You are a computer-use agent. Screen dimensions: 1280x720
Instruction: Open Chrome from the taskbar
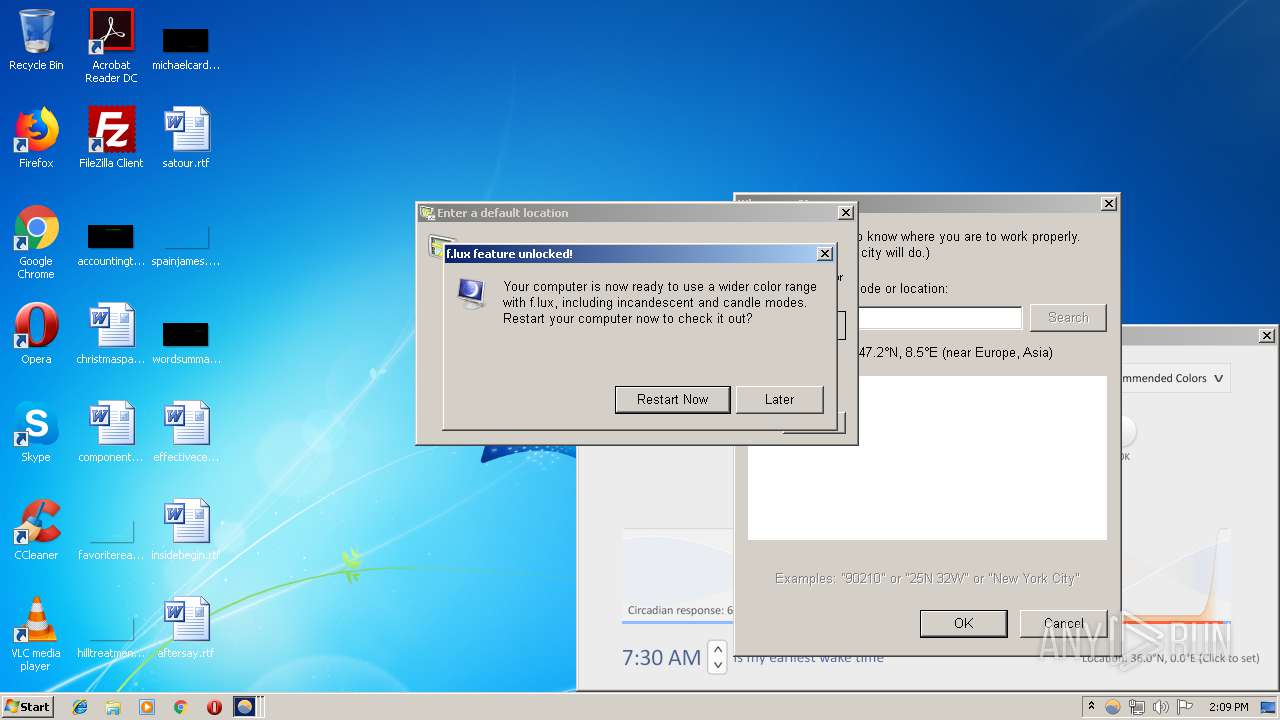[x=181, y=707]
